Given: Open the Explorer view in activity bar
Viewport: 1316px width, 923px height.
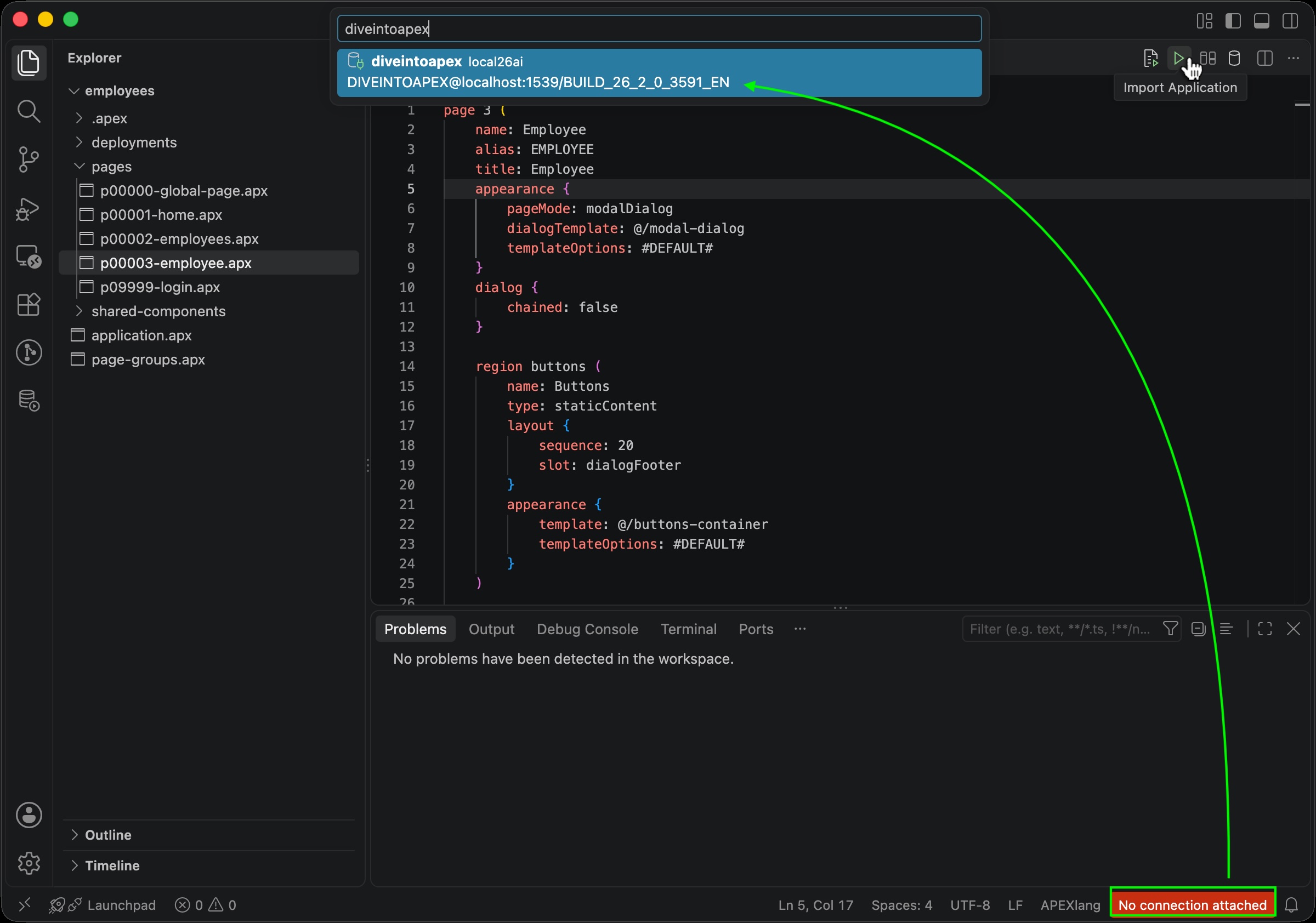Looking at the screenshot, I should [29, 62].
